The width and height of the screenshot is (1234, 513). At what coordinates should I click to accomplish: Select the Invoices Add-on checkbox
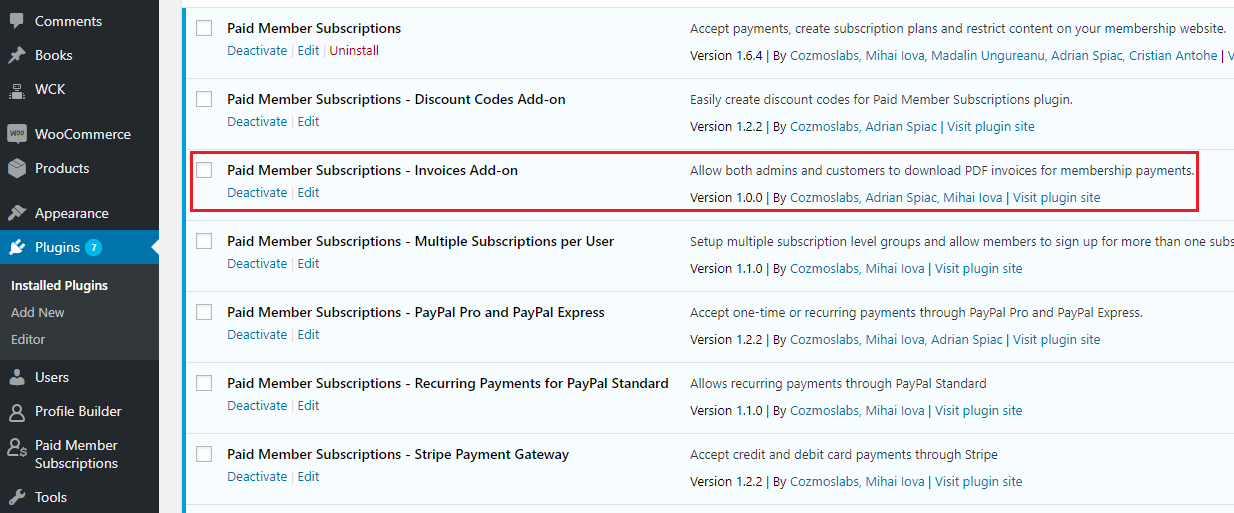point(204,170)
